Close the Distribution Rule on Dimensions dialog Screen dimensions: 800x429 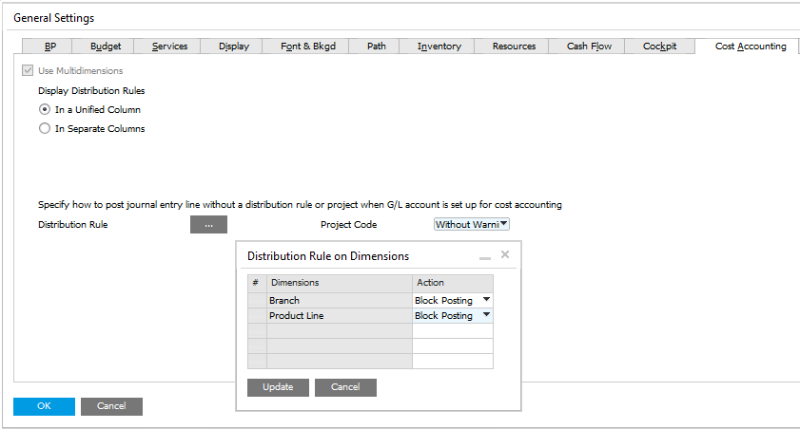point(505,255)
